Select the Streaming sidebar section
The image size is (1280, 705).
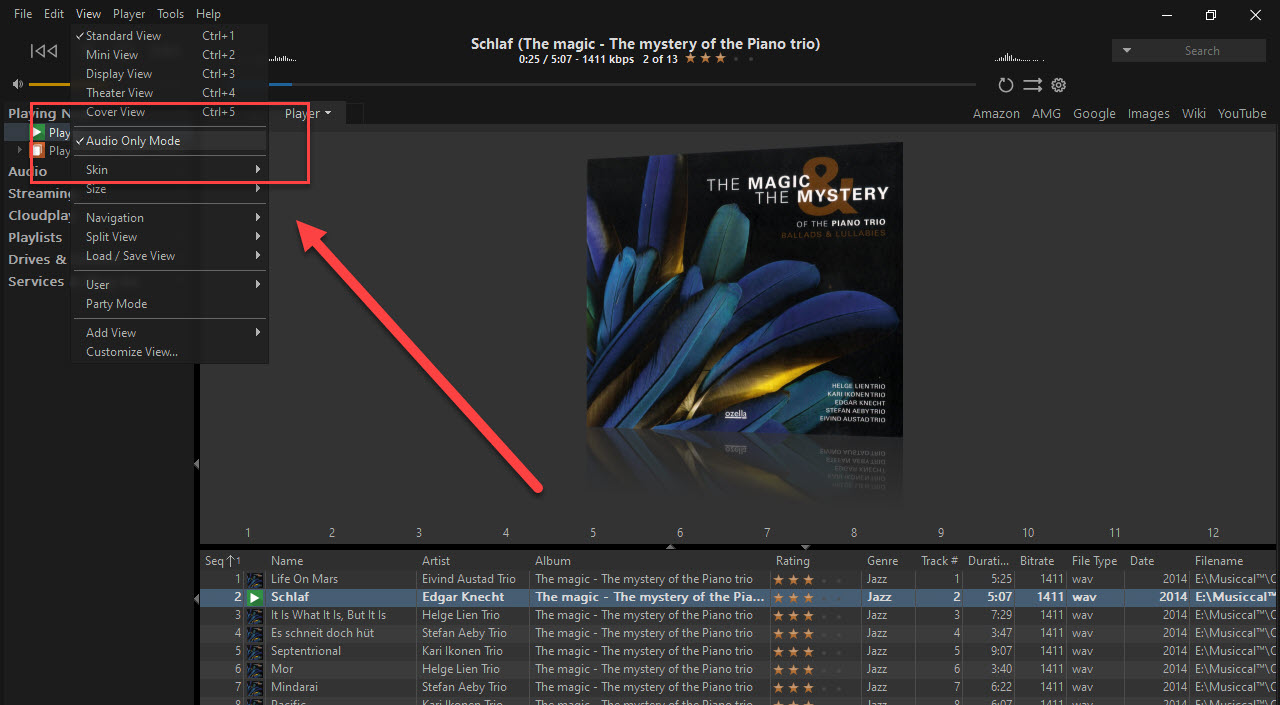pyautogui.click(x=40, y=194)
